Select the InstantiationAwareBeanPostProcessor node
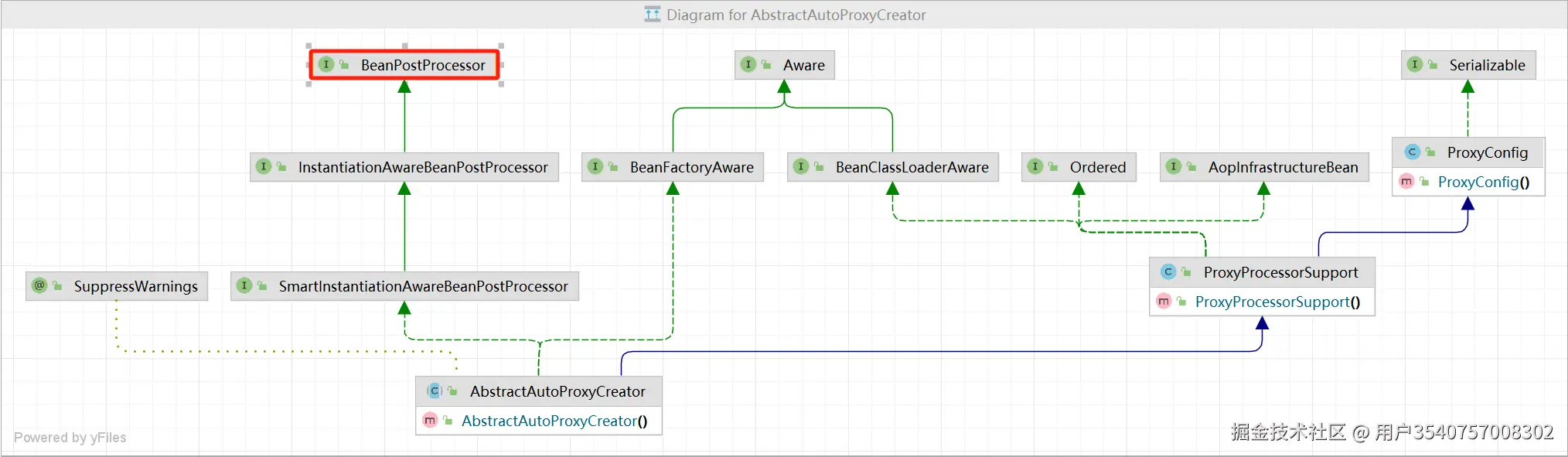This screenshot has height=457, width=1568. 404,167
